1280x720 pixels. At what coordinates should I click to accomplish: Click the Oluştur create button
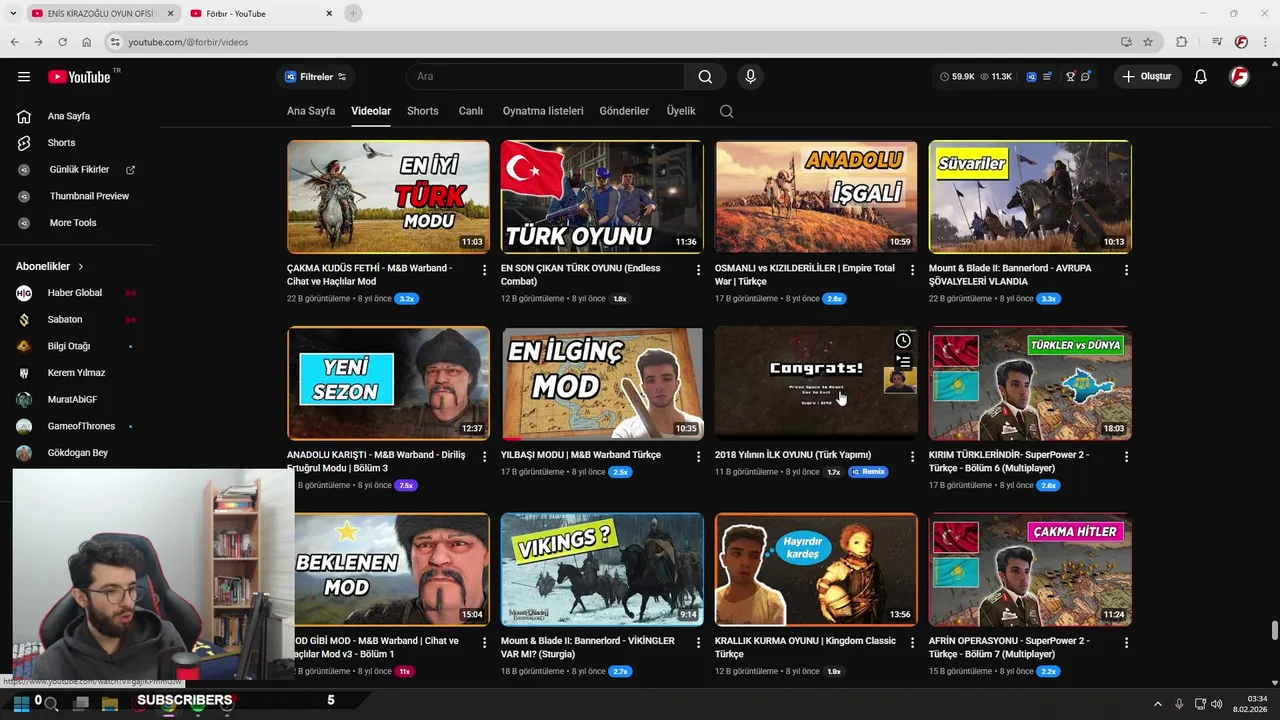(x=1147, y=77)
